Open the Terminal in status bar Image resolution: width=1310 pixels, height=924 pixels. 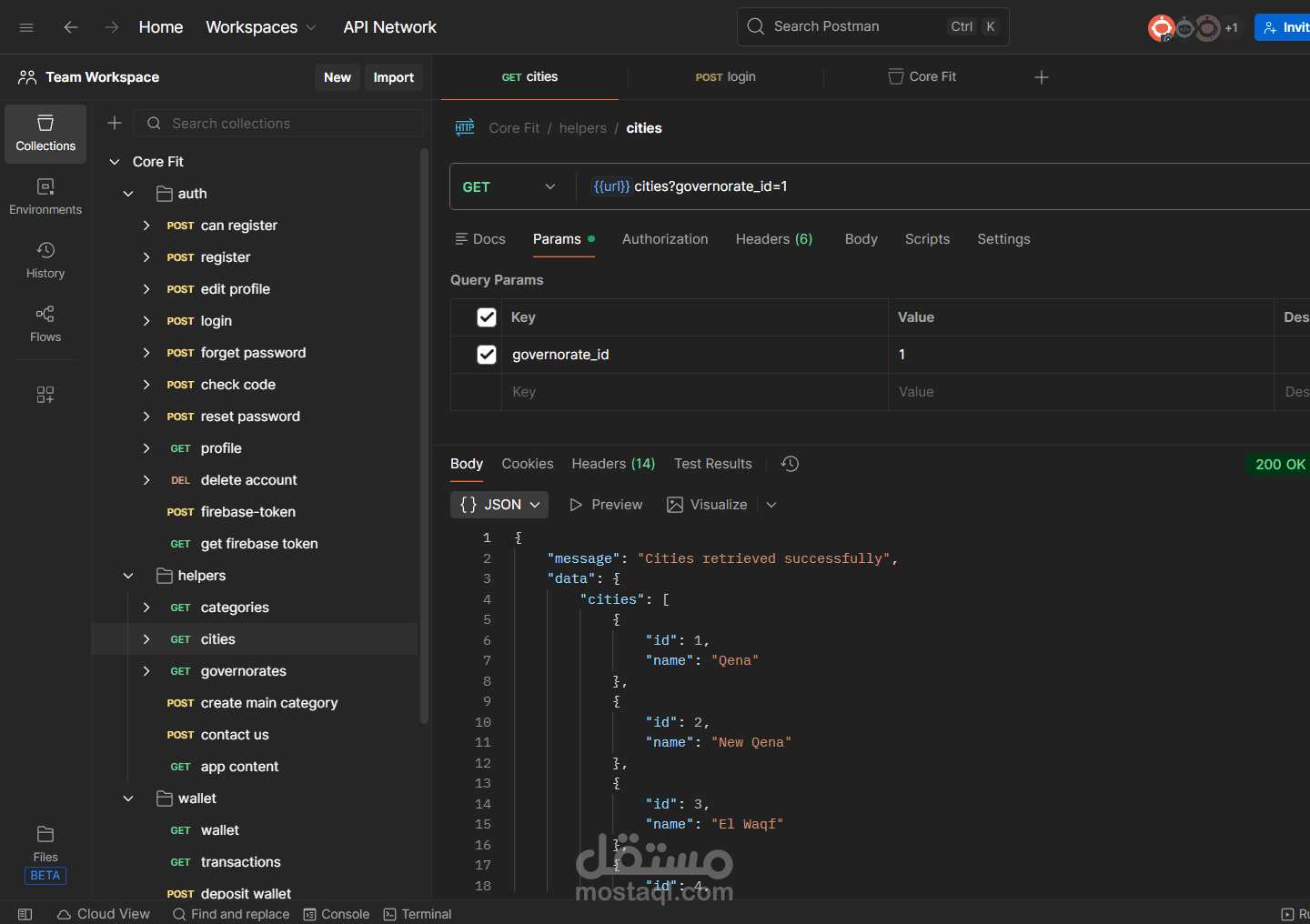click(x=418, y=914)
